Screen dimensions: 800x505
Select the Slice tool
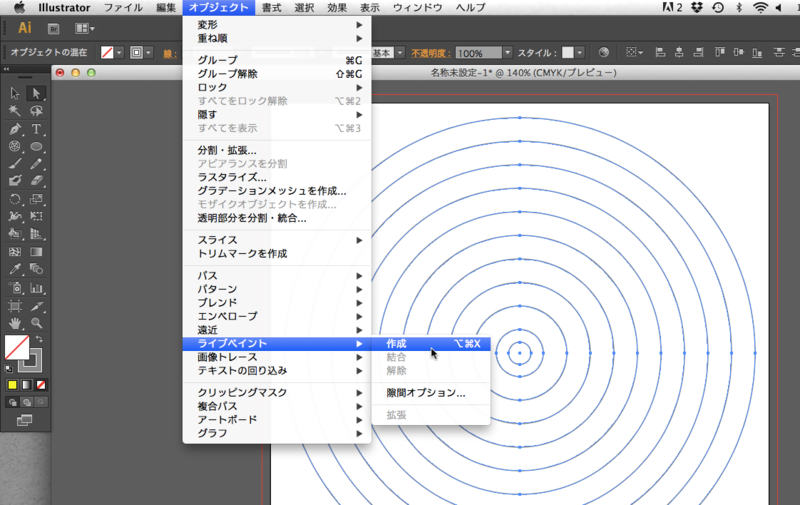point(36,306)
